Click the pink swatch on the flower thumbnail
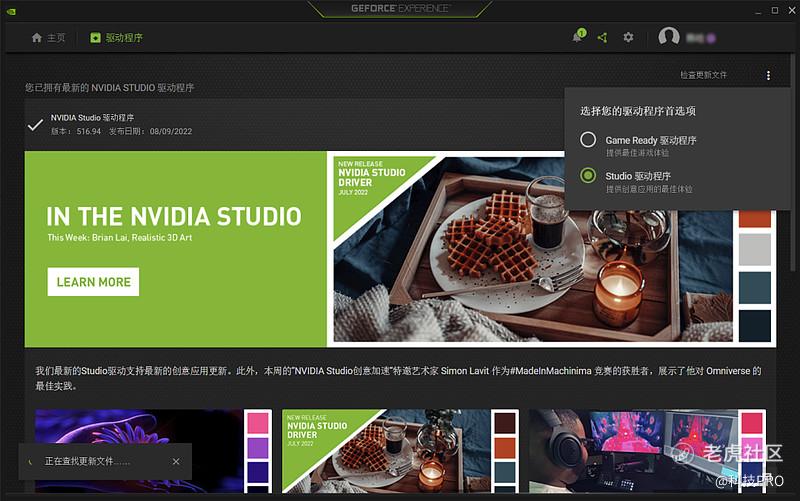This screenshot has width=800, height=501. 258,422
